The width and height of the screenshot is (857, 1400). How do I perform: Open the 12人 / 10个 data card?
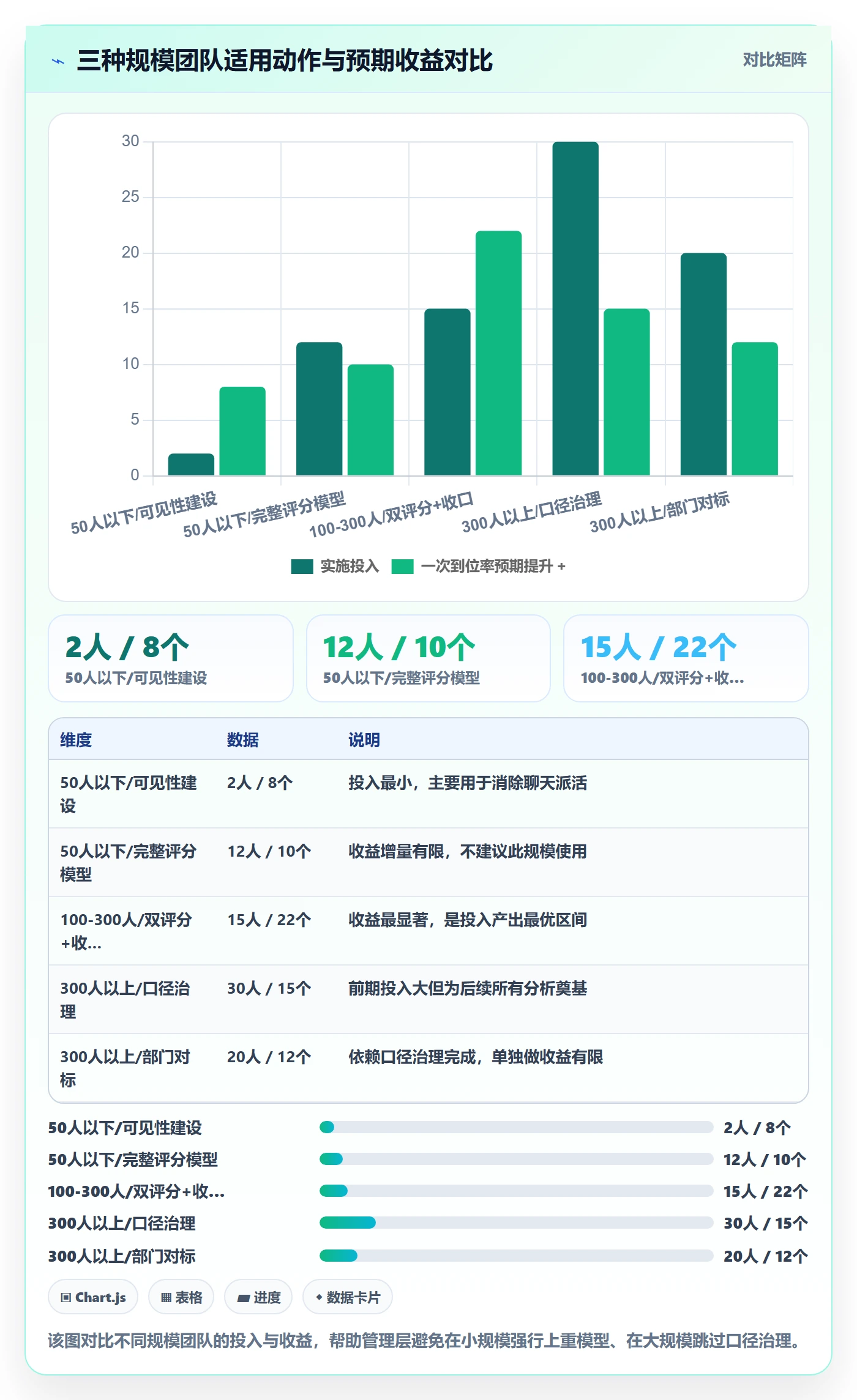pyautogui.click(x=428, y=658)
